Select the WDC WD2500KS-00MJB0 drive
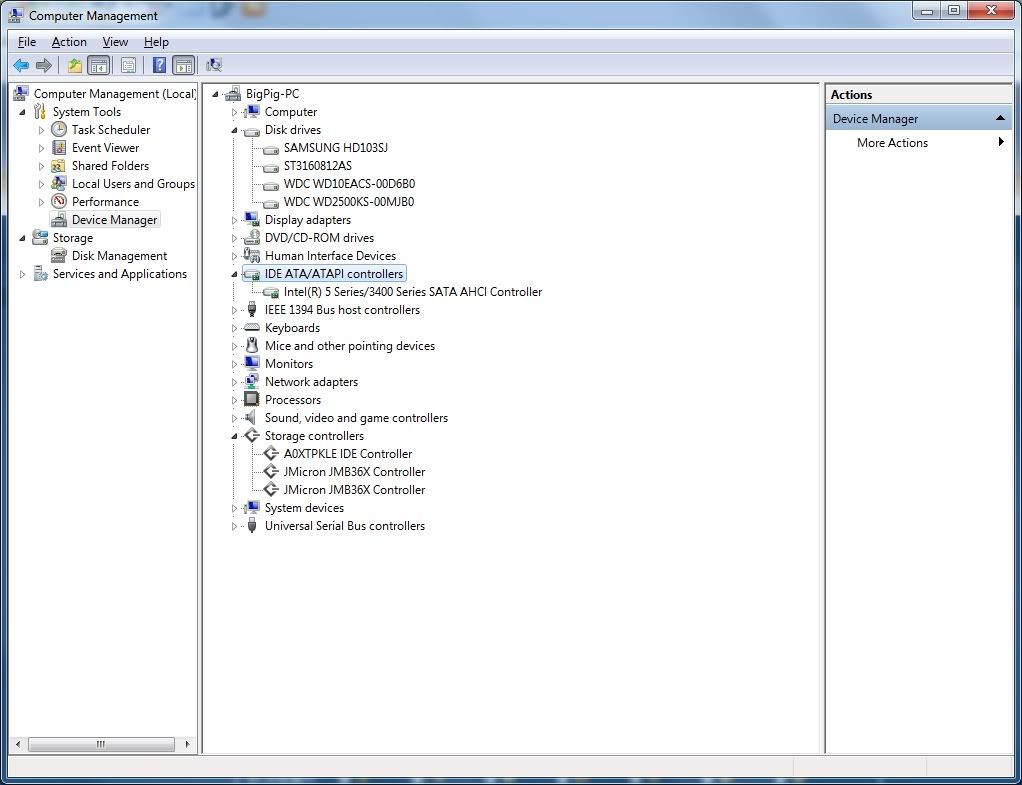Image resolution: width=1022 pixels, height=785 pixels. (x=349, y=201)
